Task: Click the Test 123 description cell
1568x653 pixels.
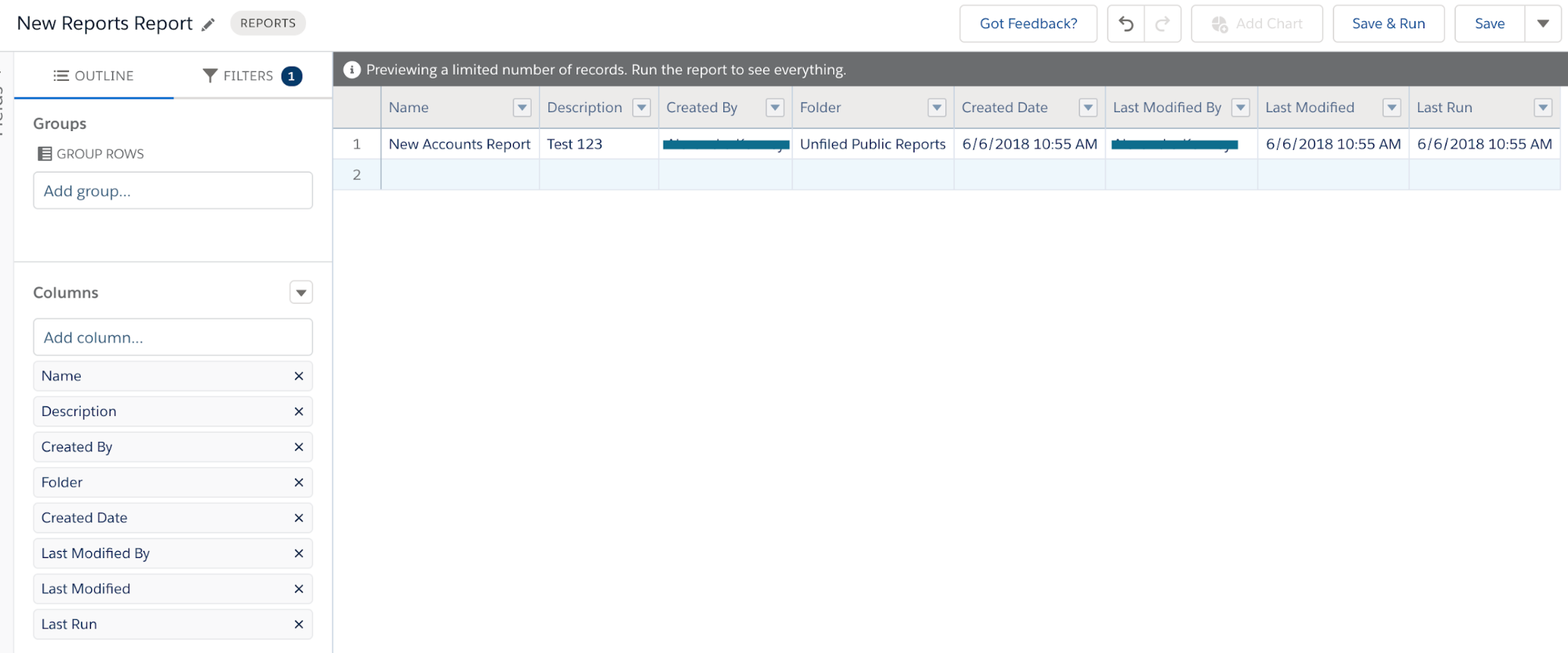Action: (x=598, y=144)
